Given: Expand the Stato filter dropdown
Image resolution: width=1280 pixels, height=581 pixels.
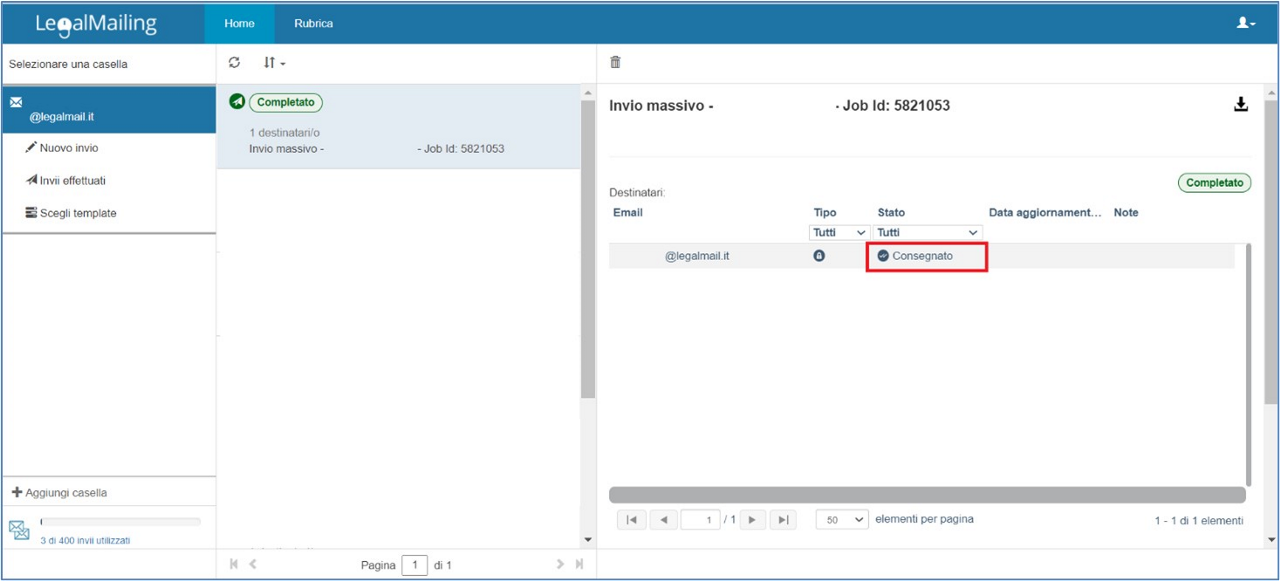Looking at the screenshot, I should coord(927,233).
